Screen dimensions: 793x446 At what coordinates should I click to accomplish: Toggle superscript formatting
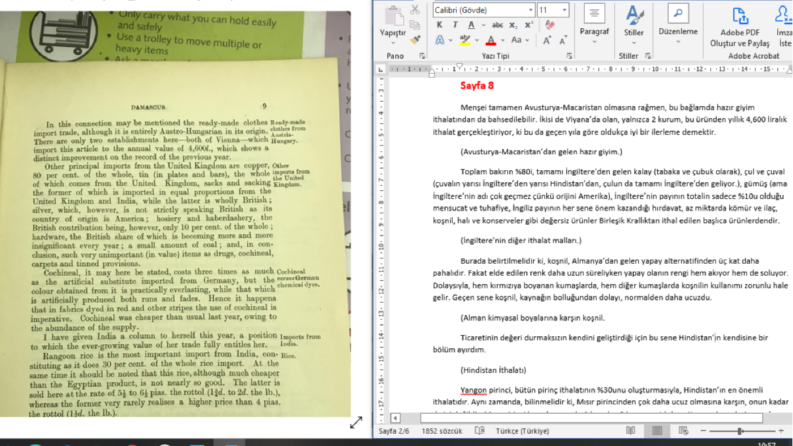click(528, 25)
